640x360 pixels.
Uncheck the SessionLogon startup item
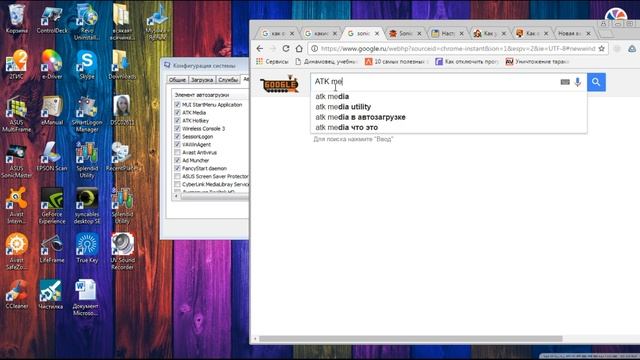pos(177,136)
